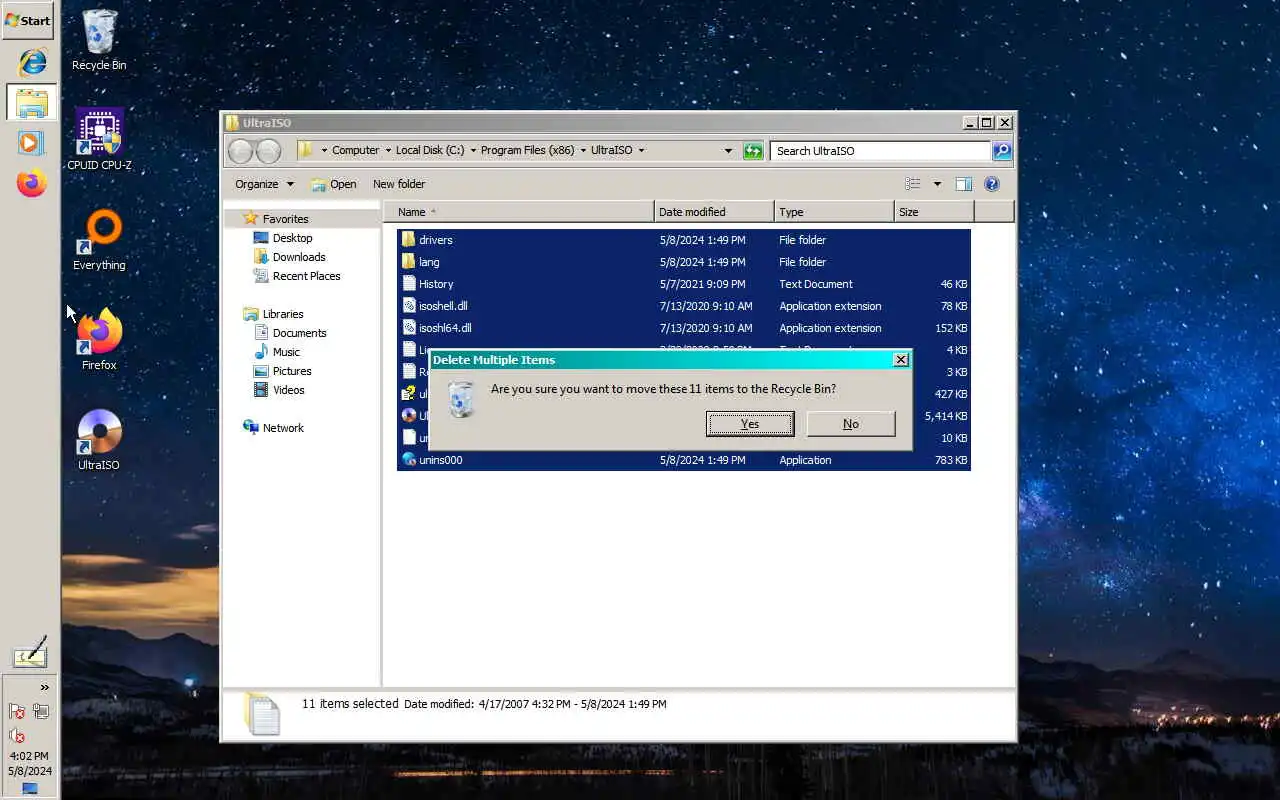Select Pictures under Libraries
Viewport: 1280px width, 800px height.
click(292, 371)
